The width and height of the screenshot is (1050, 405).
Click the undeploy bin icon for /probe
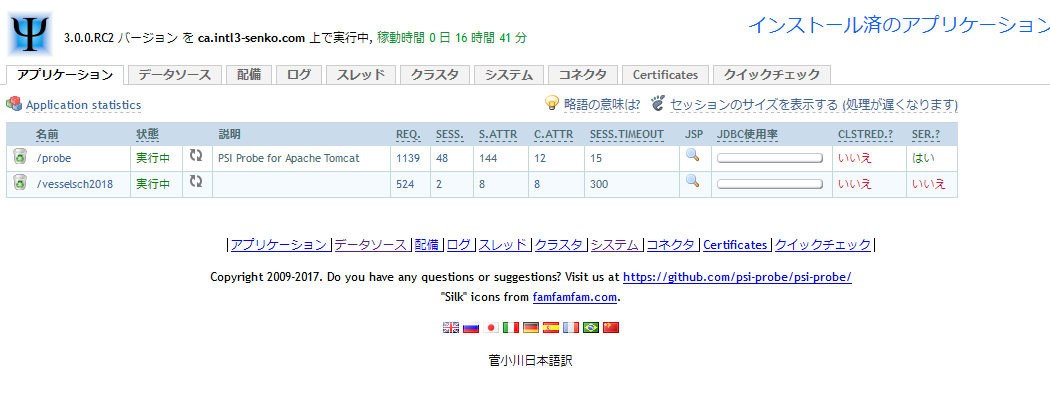coord(20,157)
